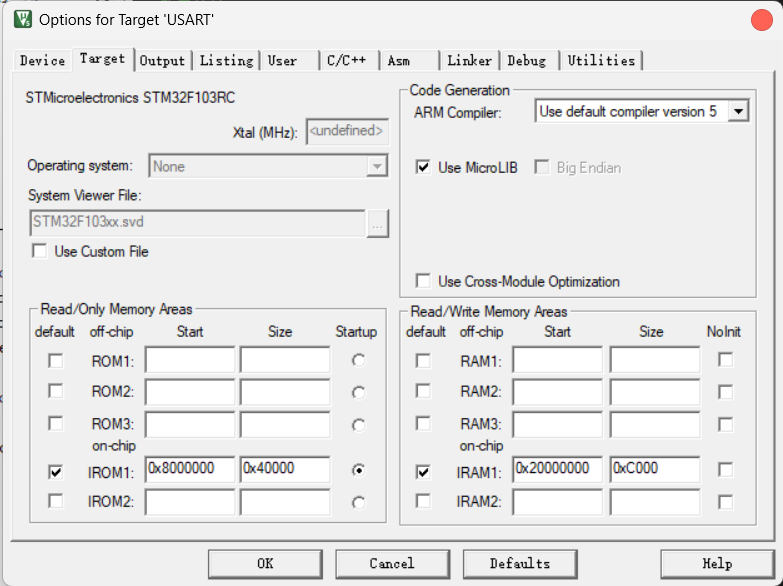The height and width of the screenshot is (586, 783).
Task: Go to the Listing tab
Action: tap(226, 61)
